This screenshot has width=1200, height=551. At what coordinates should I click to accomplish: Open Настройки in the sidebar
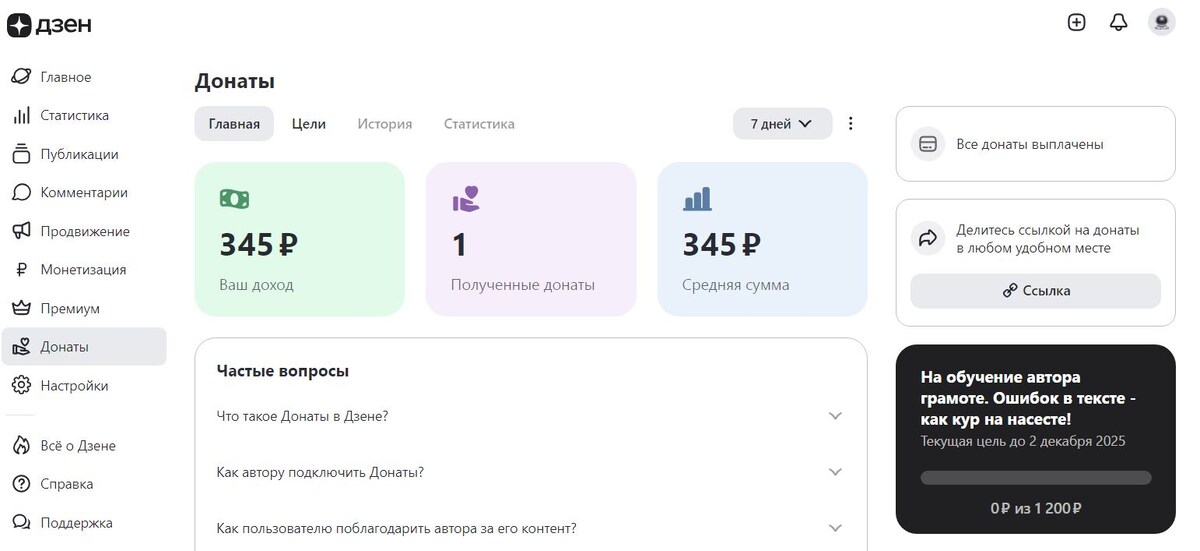pos(84,385)
